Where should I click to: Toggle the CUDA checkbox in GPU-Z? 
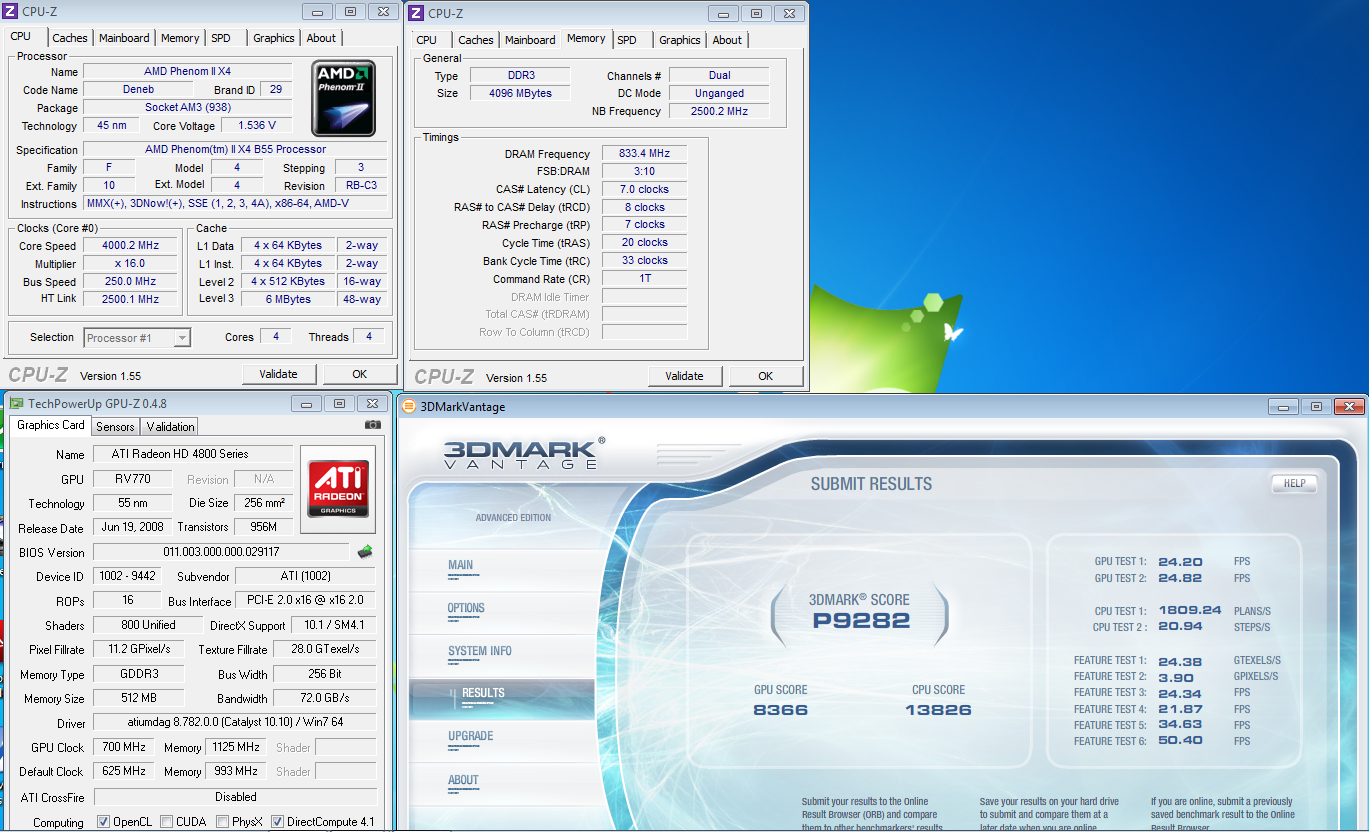click(166, 822)
